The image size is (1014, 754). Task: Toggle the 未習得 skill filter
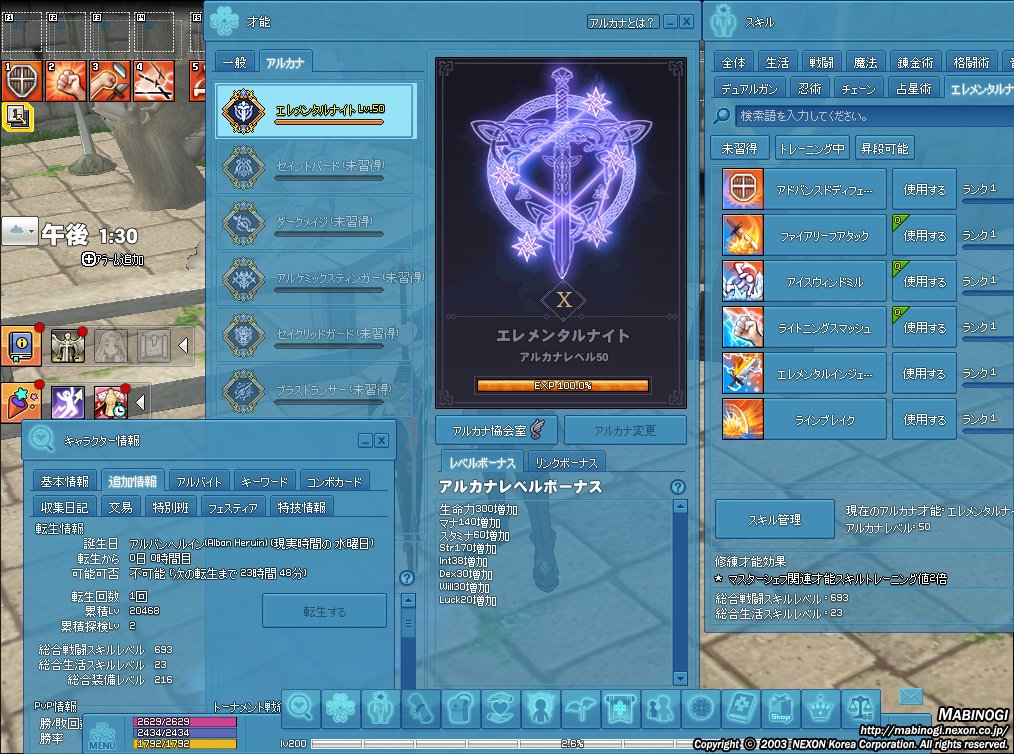point(741,147)
